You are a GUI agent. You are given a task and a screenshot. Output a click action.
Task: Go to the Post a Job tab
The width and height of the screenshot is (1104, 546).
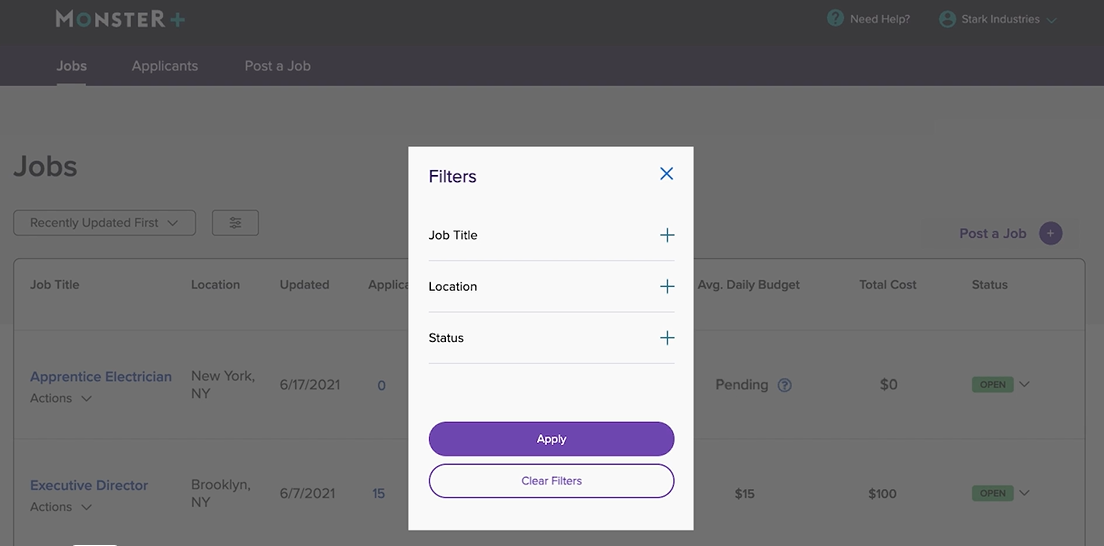click(x=277, y=66)
